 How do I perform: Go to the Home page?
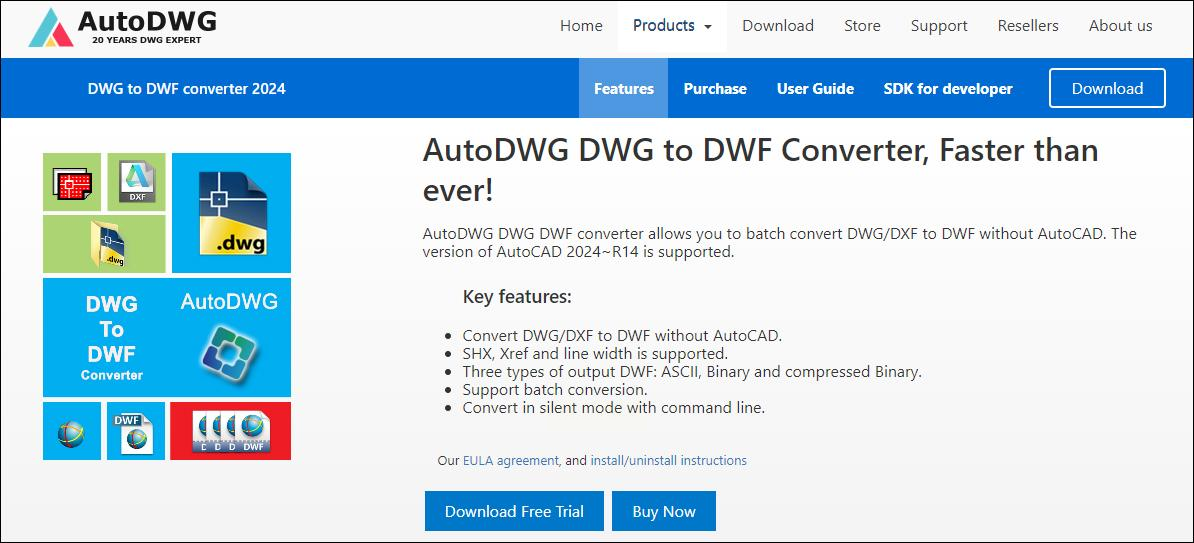(x=581, y=26)
